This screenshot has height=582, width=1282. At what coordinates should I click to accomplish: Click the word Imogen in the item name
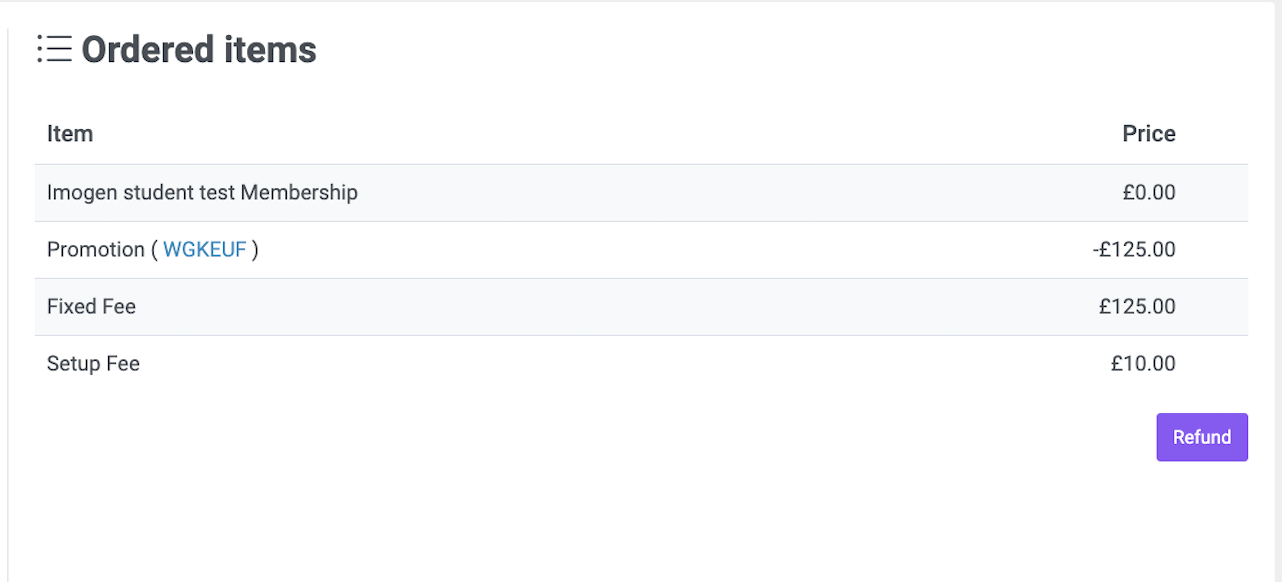[x=82, y=193]
